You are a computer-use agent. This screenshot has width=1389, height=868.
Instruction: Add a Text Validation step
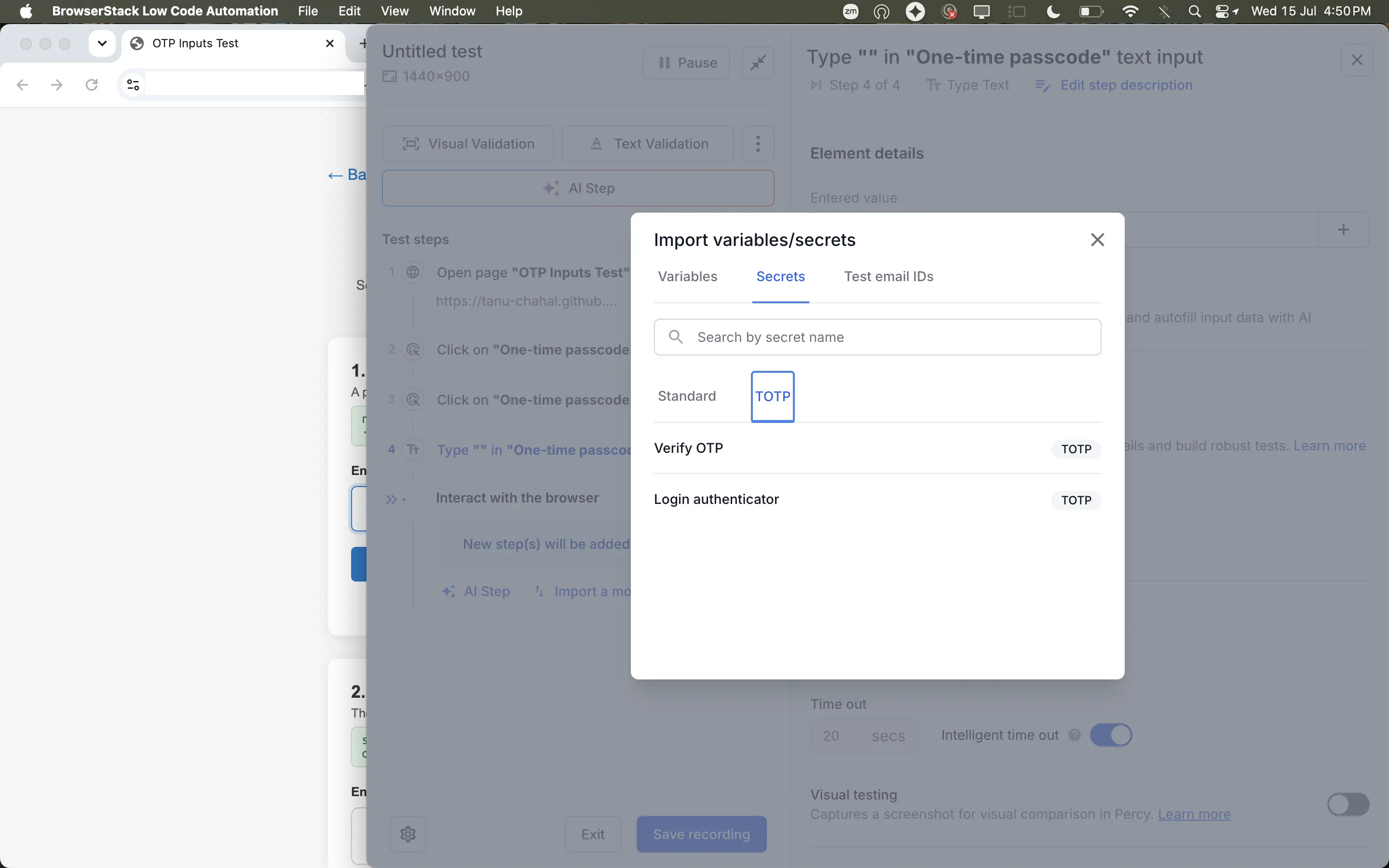pos(647,144)
